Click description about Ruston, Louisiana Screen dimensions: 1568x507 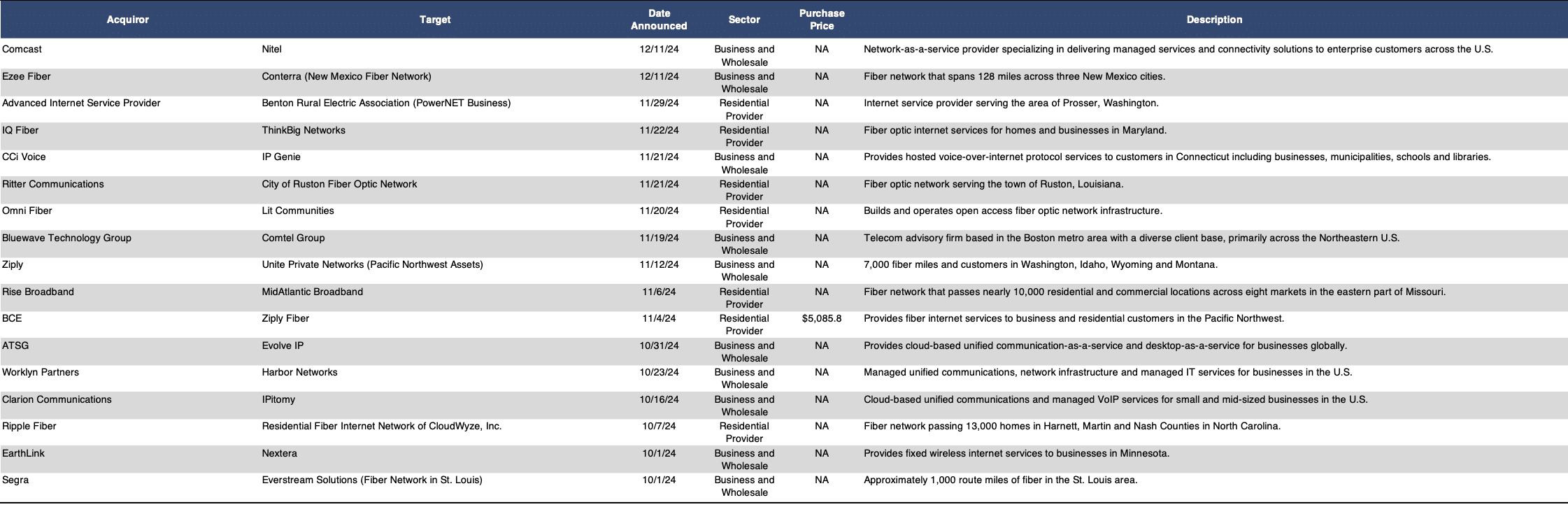point(994,184)
